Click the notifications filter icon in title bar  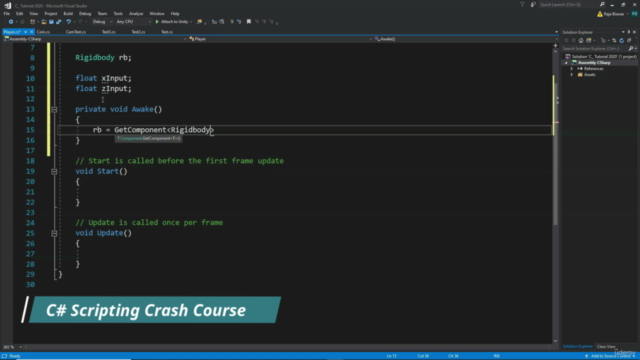[x=522, y=4]
